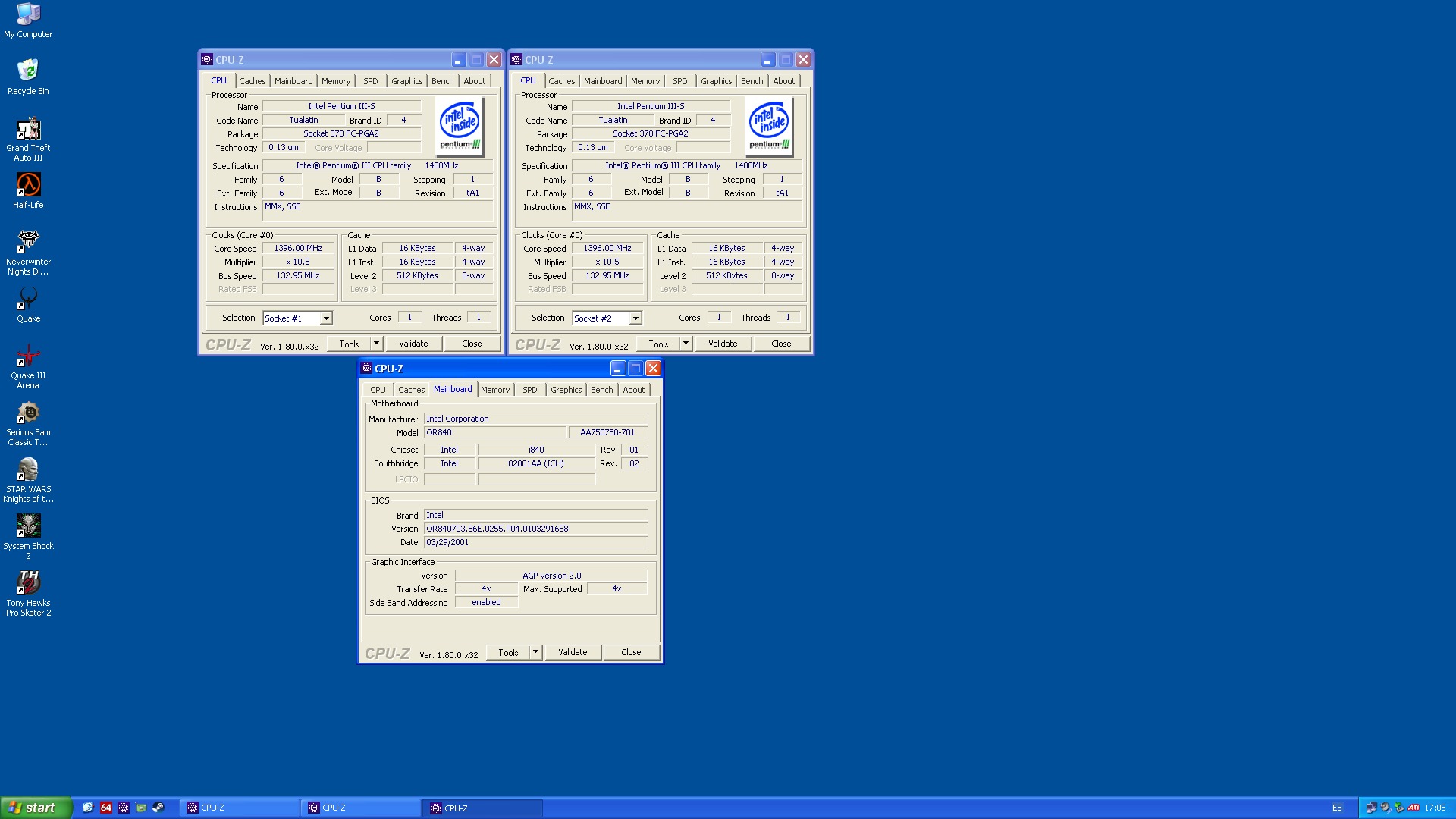Select the Grand Theft Auto III shortcut

[28, 139]
